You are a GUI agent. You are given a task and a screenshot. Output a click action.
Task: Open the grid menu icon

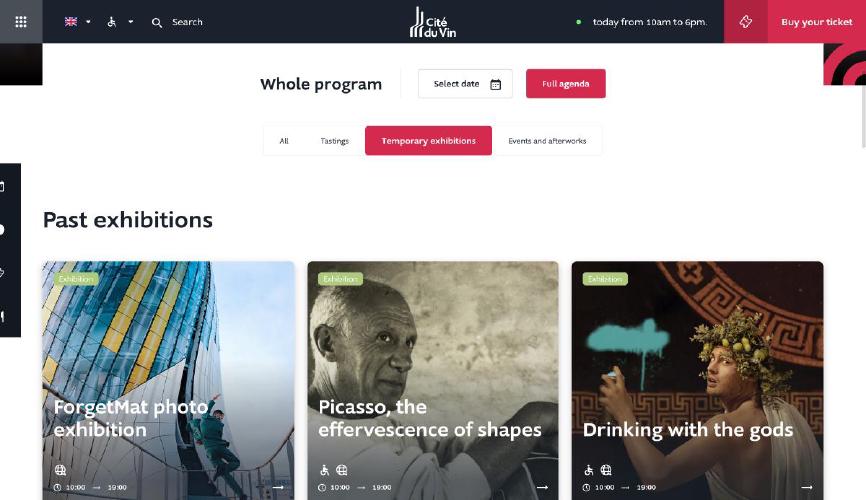[21, 22]
